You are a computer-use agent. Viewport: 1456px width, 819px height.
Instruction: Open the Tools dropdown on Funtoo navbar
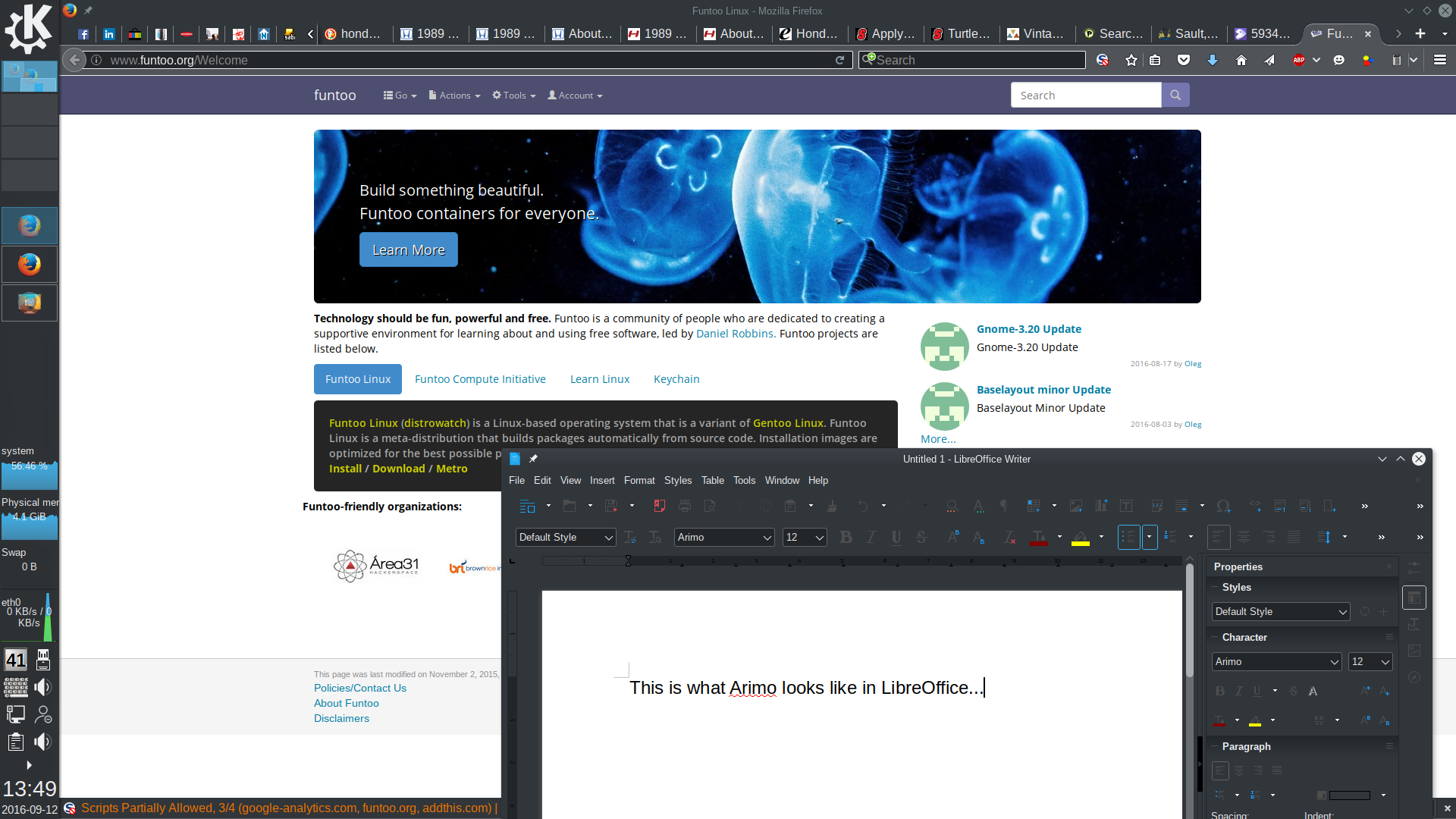click(x=514, y=96)
